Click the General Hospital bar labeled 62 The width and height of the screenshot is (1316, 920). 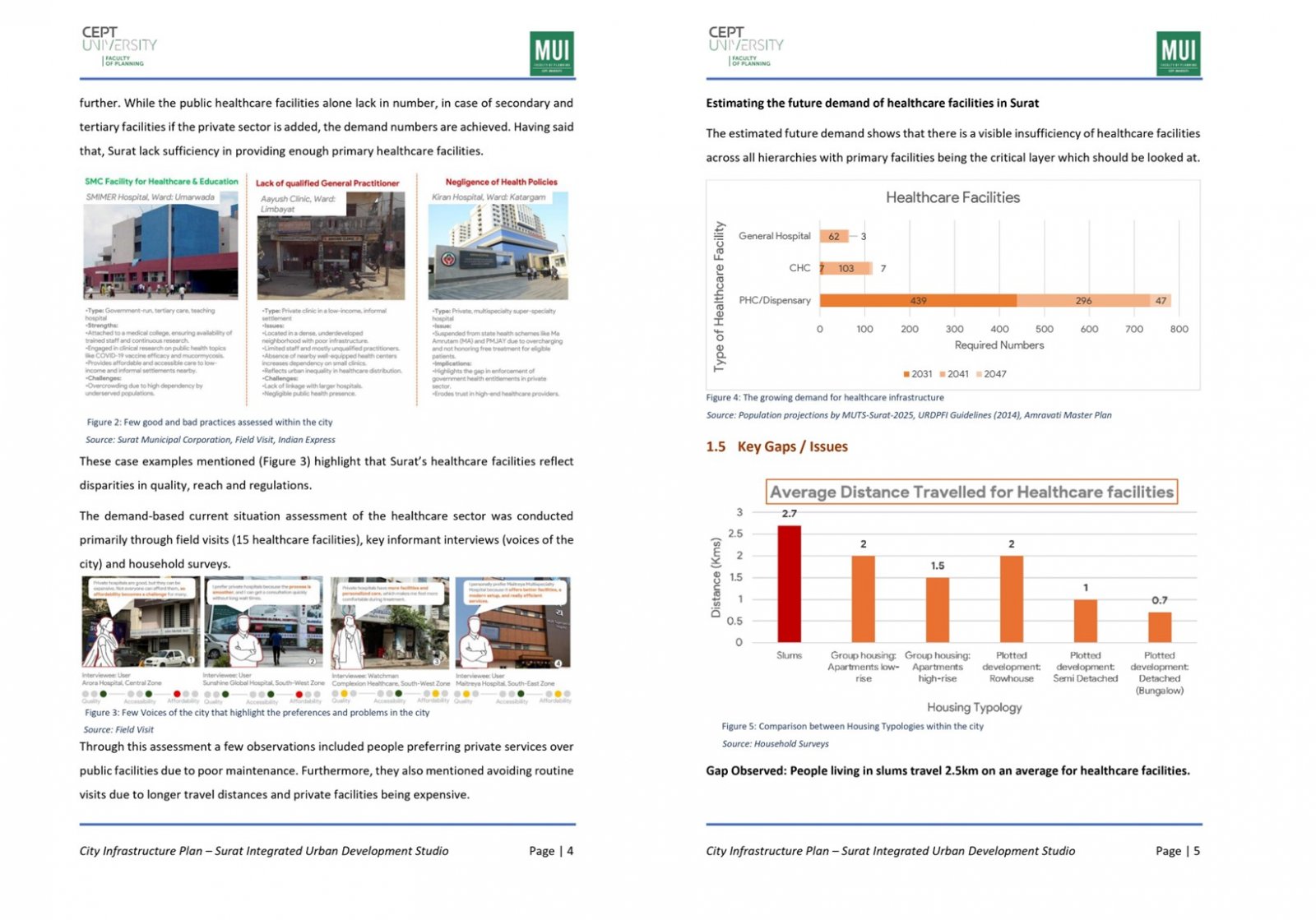tap(834, 236)
